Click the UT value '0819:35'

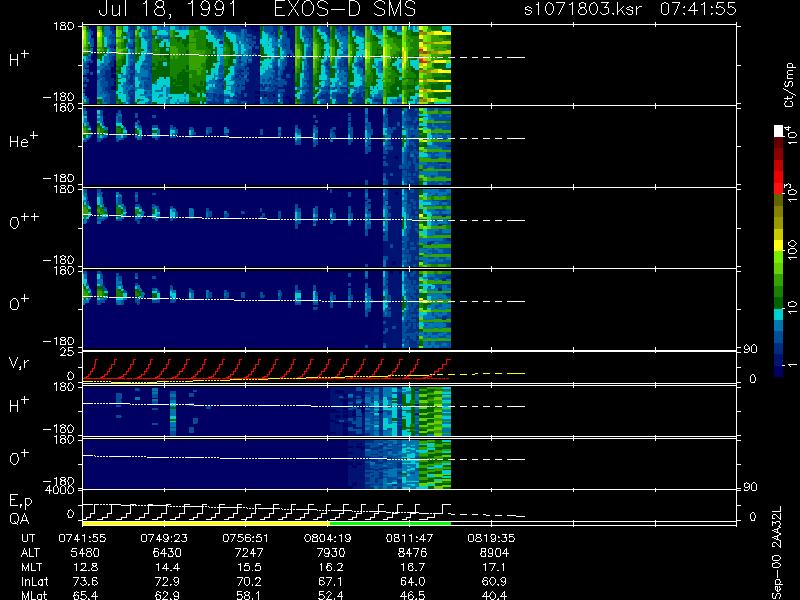tap(491, 538)
